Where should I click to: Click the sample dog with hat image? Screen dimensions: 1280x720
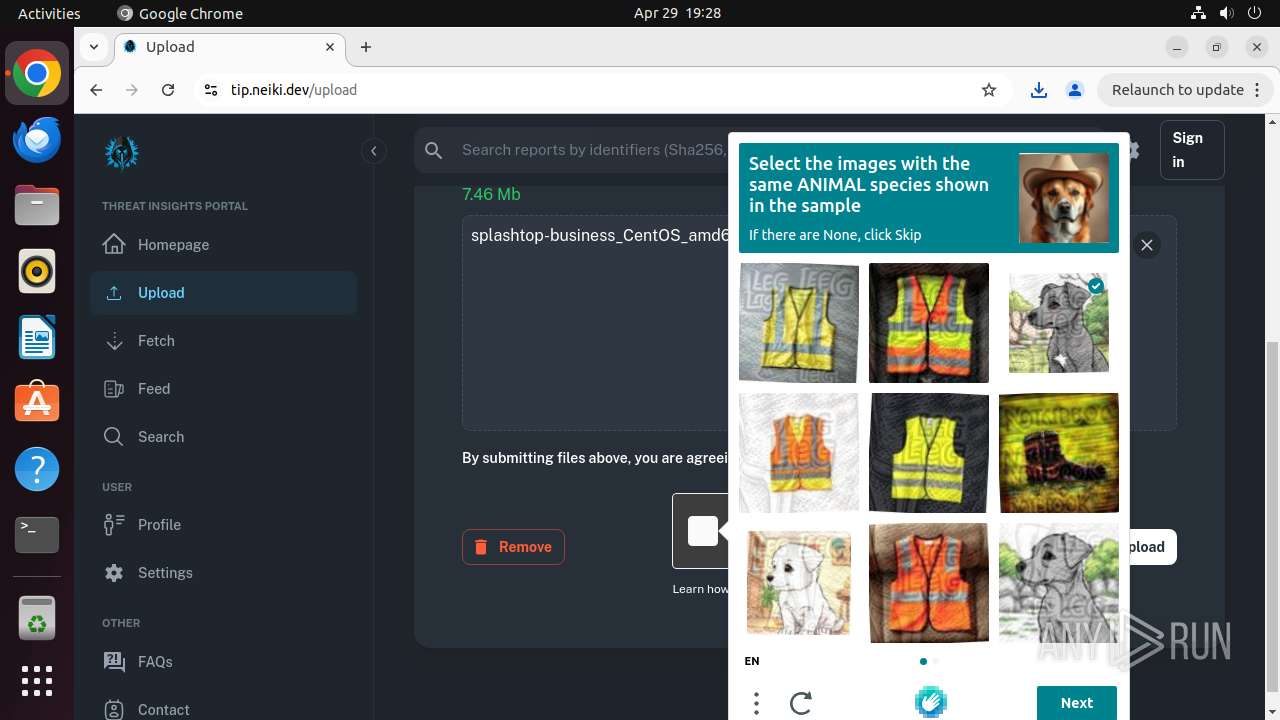[1064, 198]
